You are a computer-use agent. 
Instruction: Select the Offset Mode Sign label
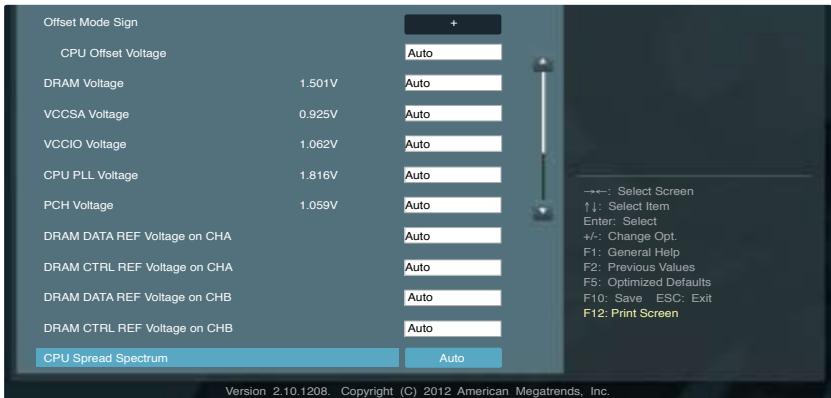(91, 22)
